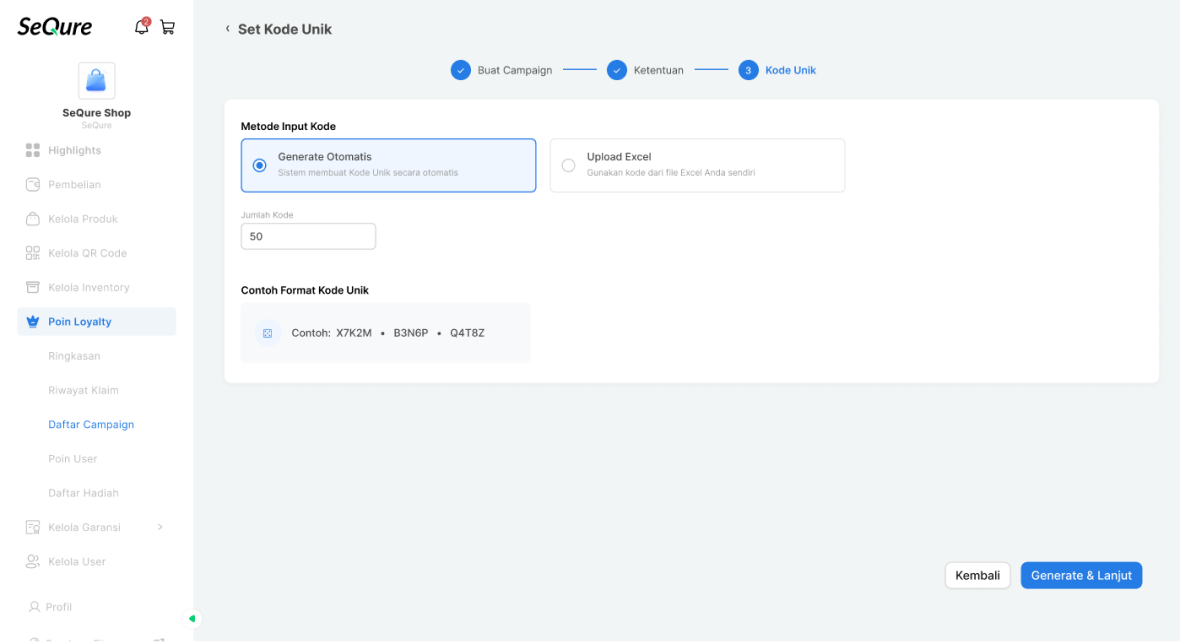This screenshot has height=642, width=1180.
Task: Go to Daftar Campaign submenu
Action: coord(91,424)
